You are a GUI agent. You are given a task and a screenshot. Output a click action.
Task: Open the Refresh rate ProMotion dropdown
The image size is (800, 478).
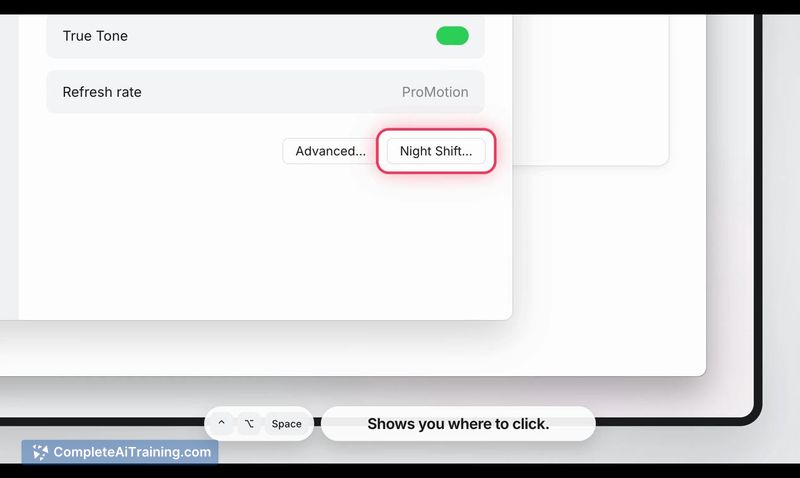click(435, 92)
